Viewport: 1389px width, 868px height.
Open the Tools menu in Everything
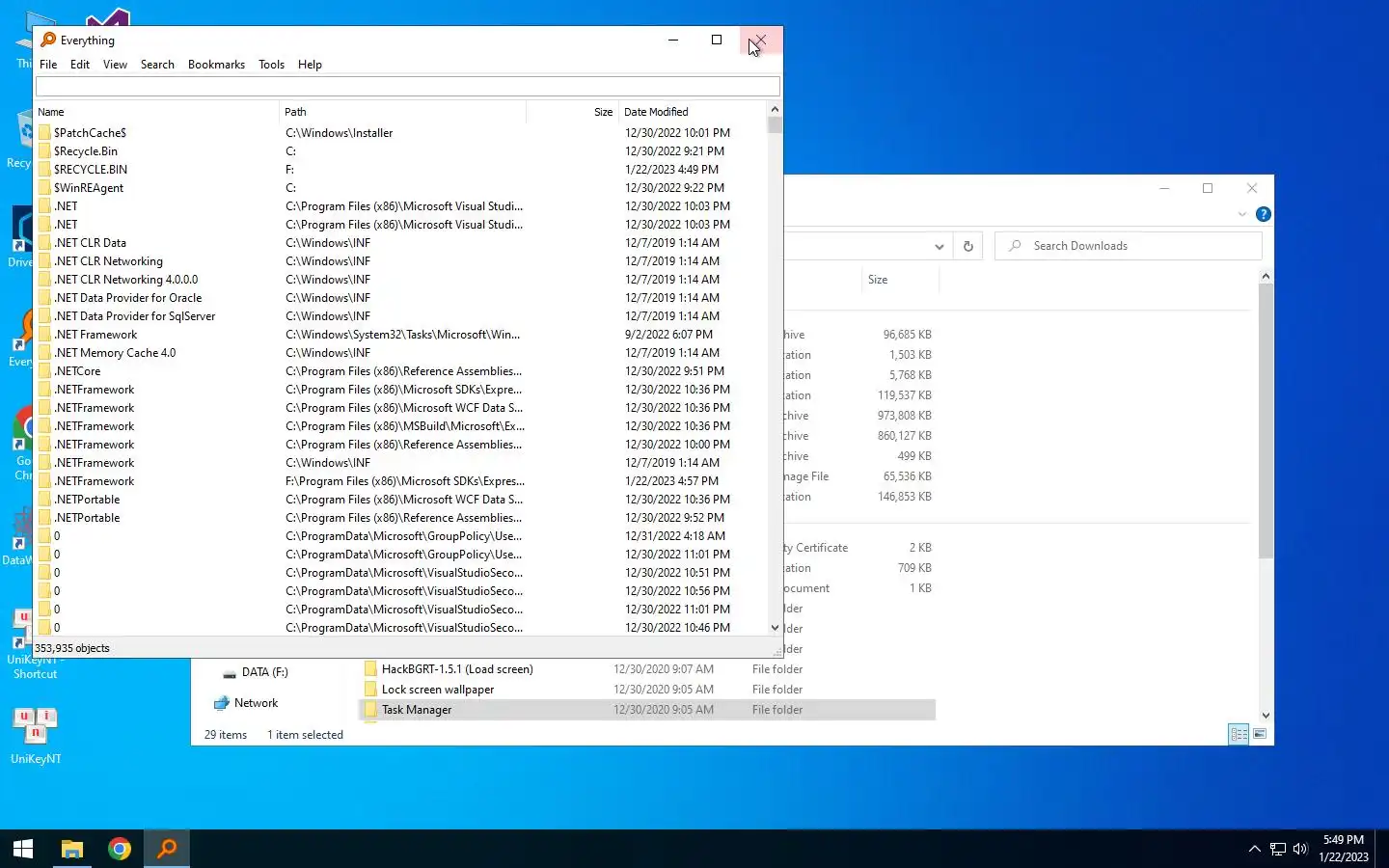point(271,65)
